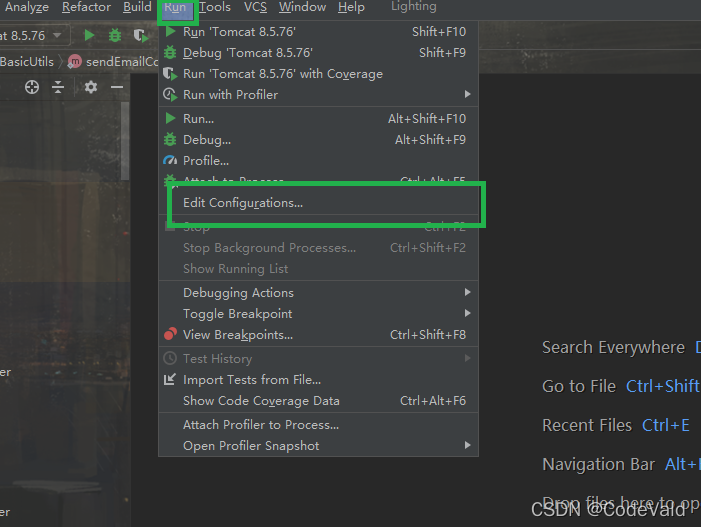This screenshot has width=701, height=527.
Task: Click the locate target crosshair icon
Action: click(32, 87)
